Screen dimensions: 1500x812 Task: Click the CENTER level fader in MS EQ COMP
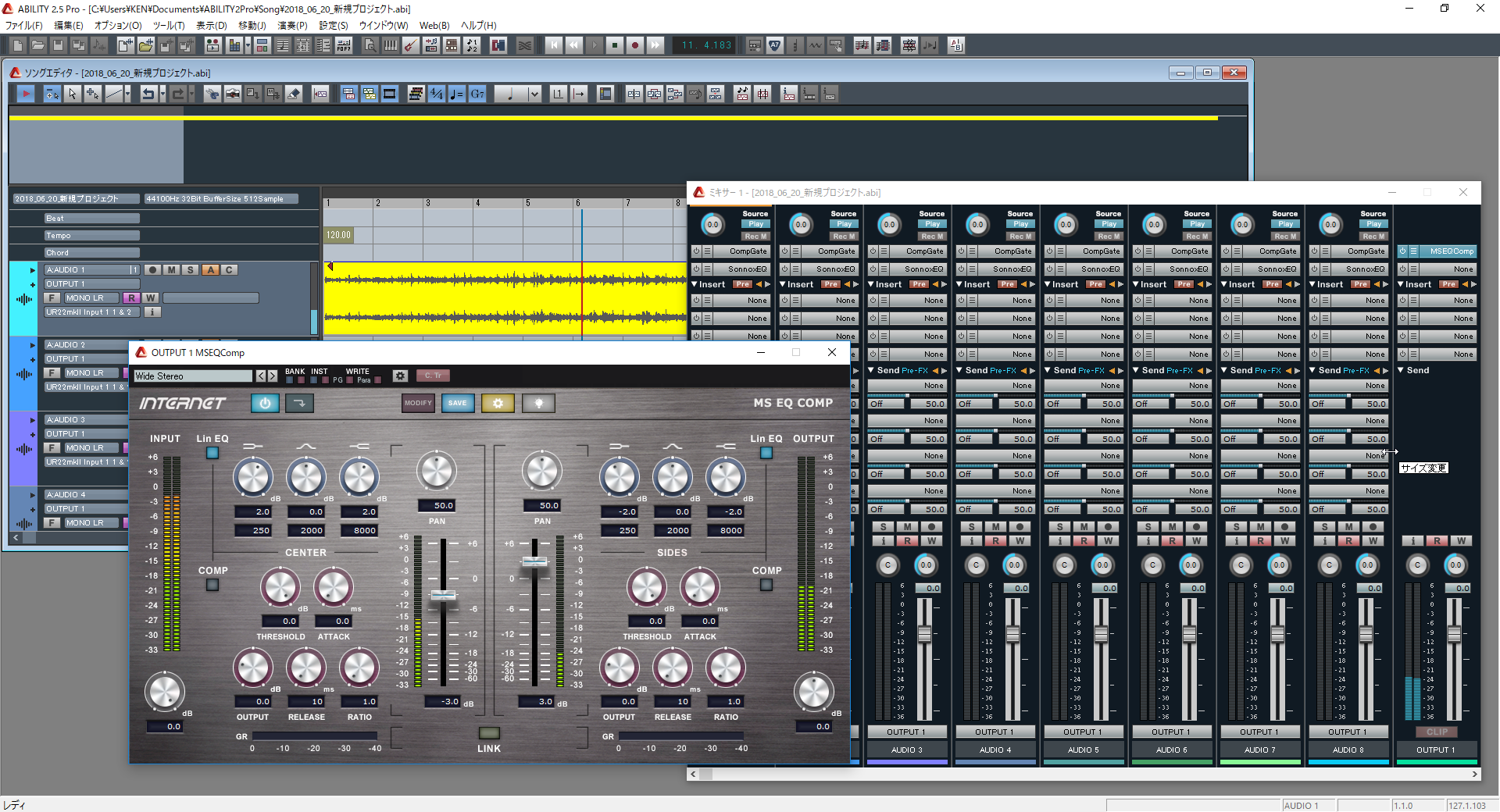coord(443,595)
